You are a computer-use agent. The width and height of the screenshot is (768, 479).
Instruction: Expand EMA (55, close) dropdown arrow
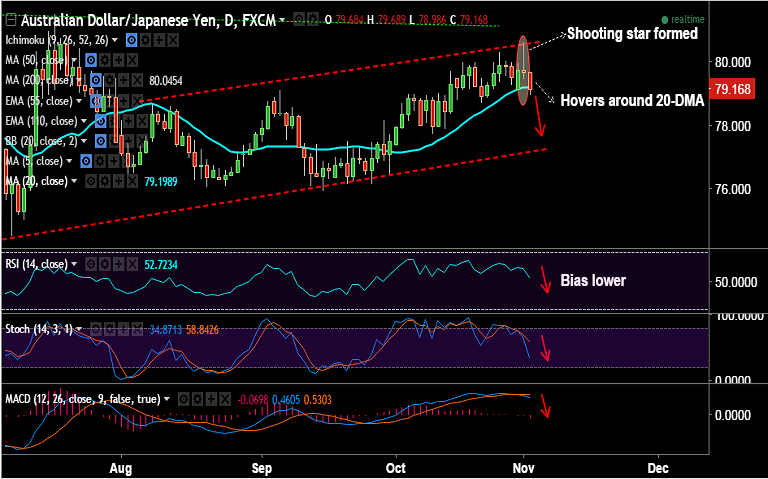point(79,101)
